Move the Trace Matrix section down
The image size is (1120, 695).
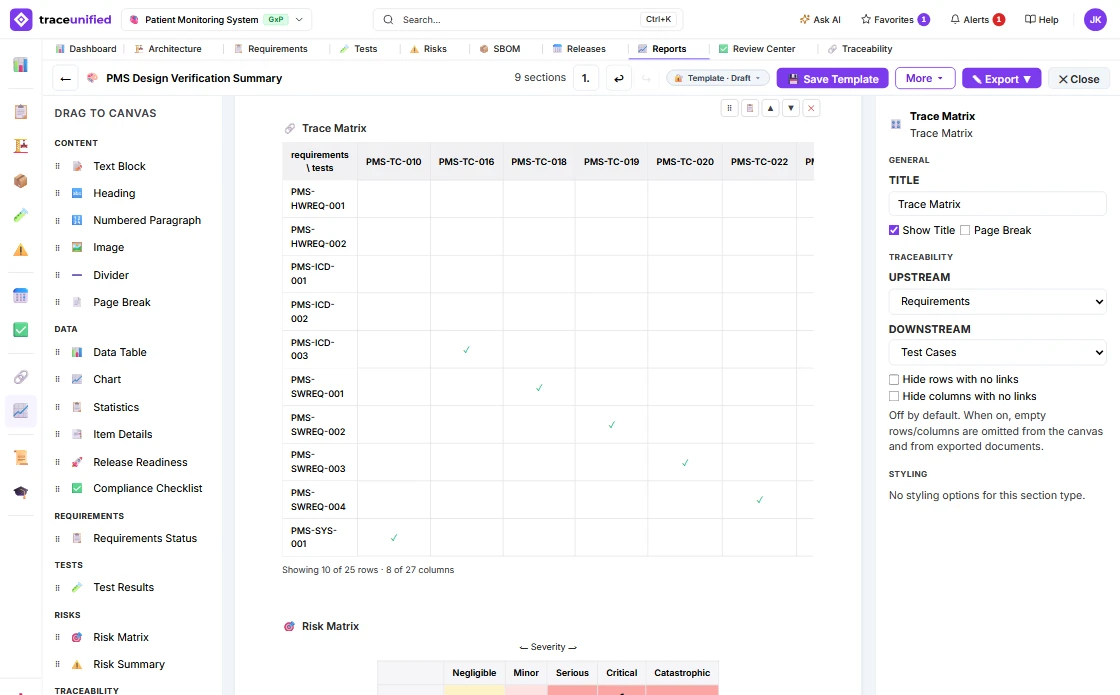(791, 109)
